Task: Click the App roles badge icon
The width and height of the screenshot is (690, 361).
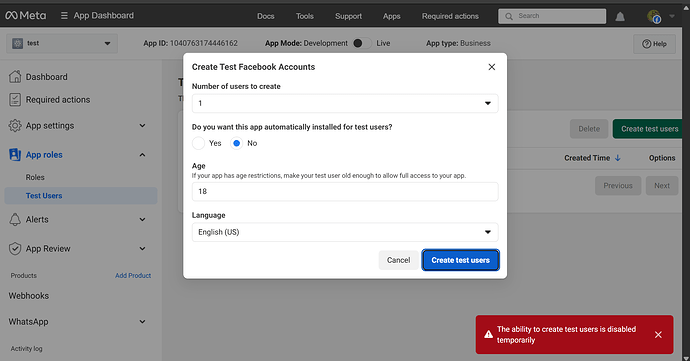Action: click(15, 155)
